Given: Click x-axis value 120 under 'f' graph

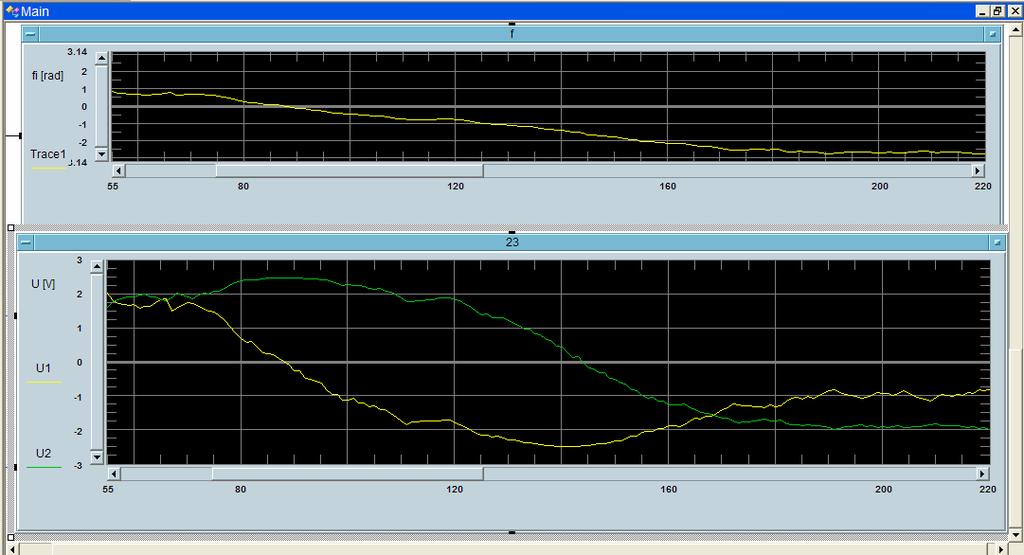Looking at the screenshot, I should [x=455, y=186].
